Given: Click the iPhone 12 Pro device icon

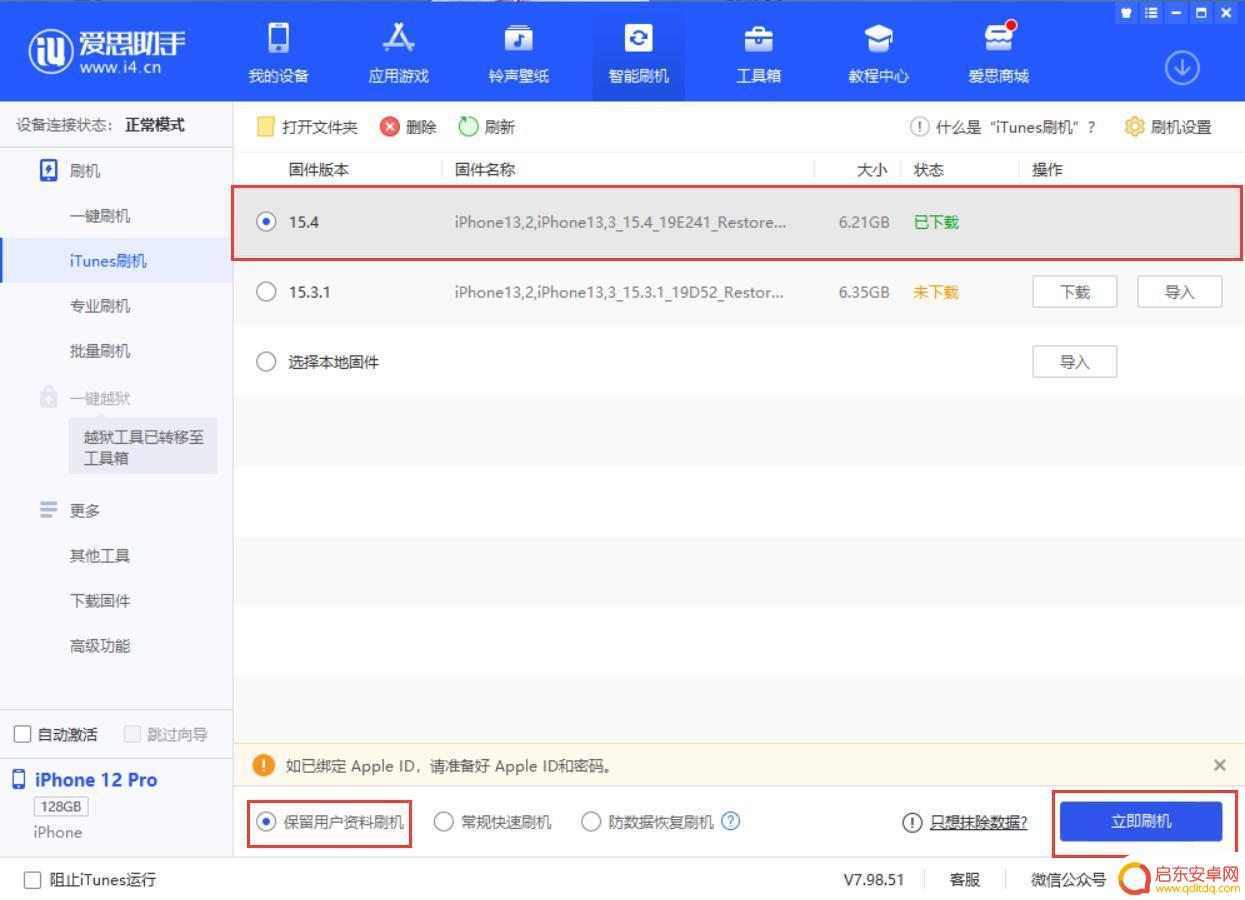Looking at the screenshot, I should tap(19, 779).
